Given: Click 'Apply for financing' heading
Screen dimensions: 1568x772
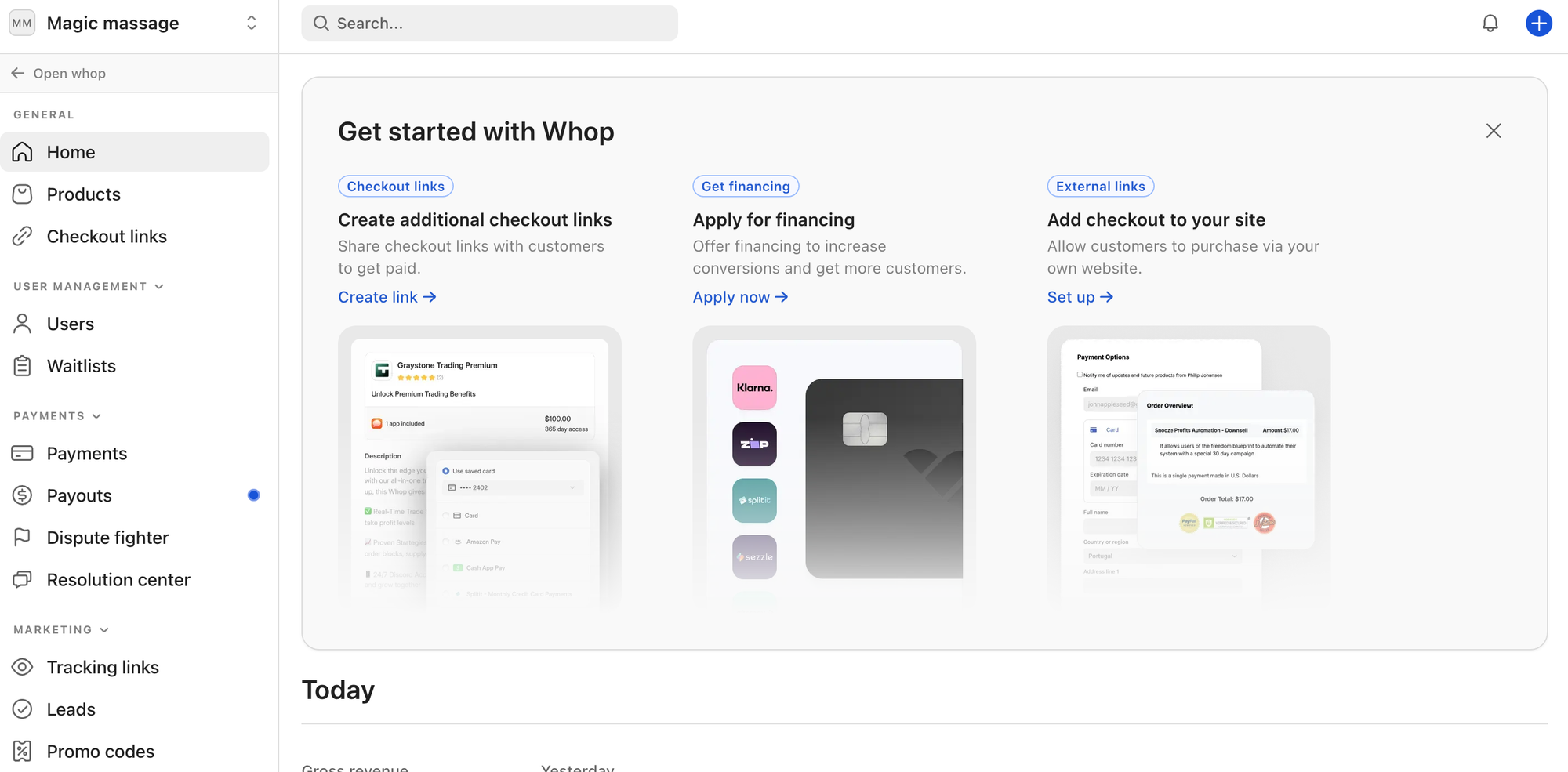Looking at the screenshot, I should (774, 220).
